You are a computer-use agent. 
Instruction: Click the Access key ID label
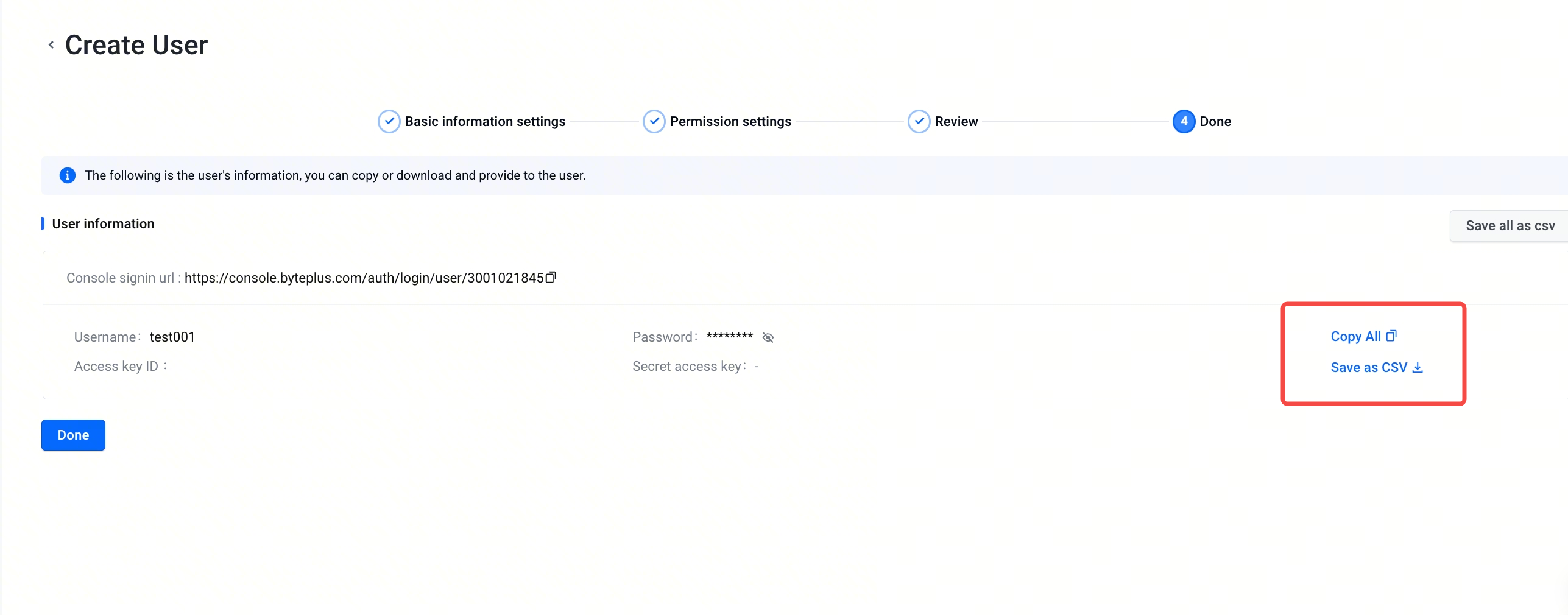121,366
